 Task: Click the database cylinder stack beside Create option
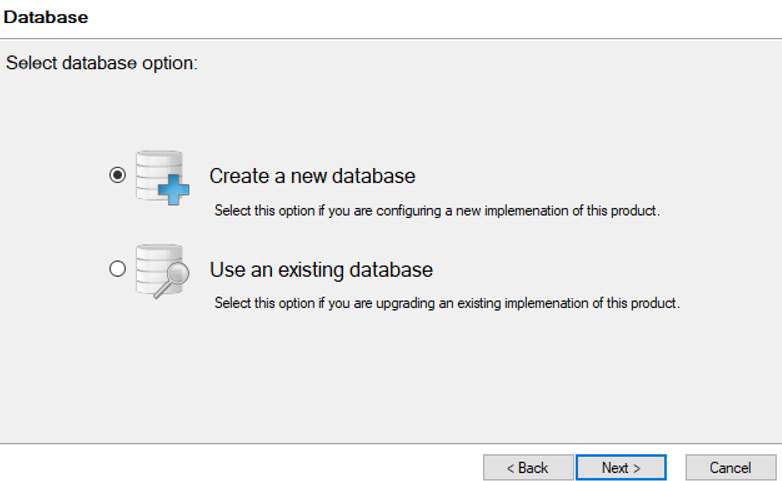pos(155,170)
